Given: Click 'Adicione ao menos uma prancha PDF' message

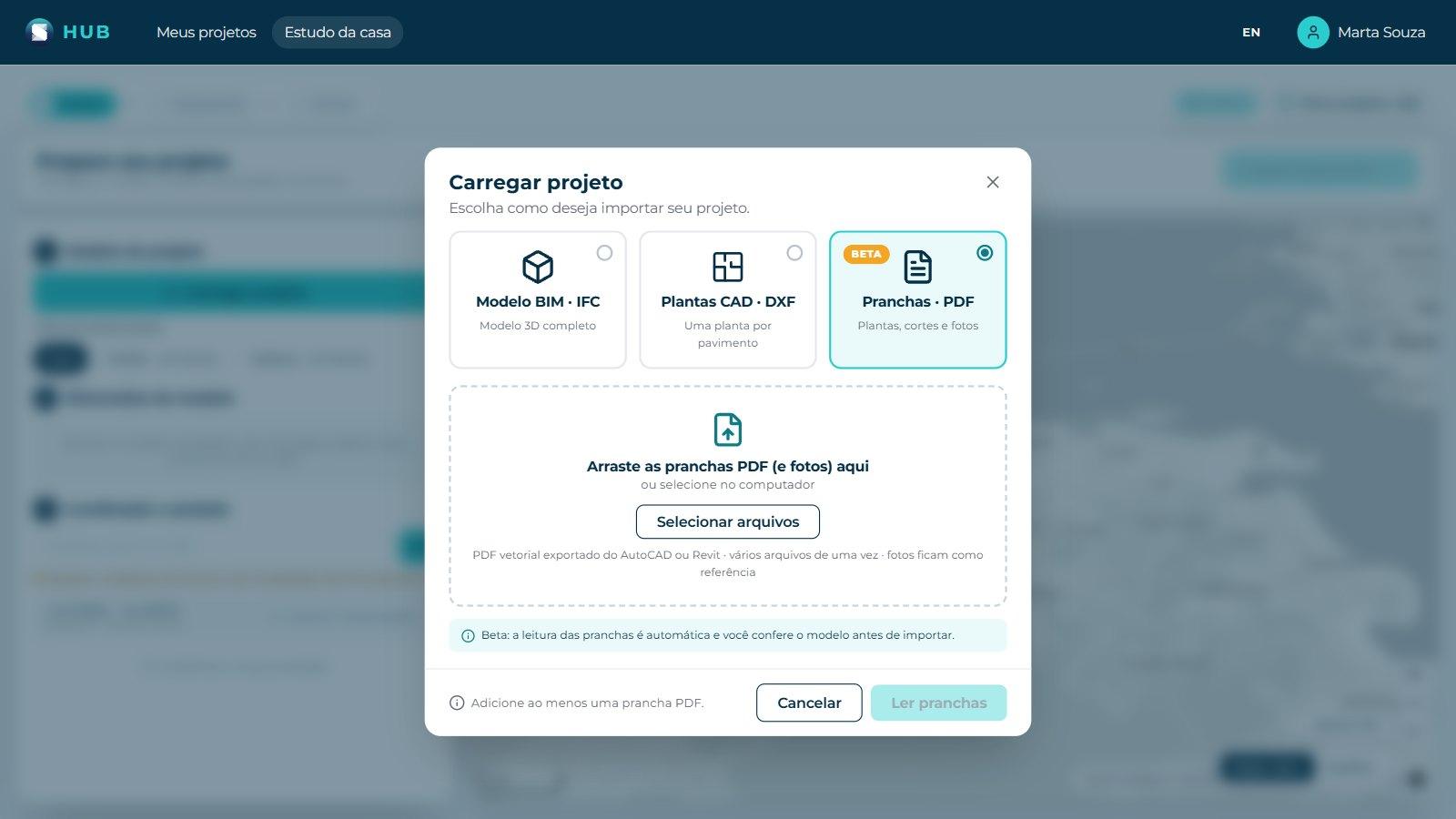Looking at the screenshot, I should pos(587,703).
